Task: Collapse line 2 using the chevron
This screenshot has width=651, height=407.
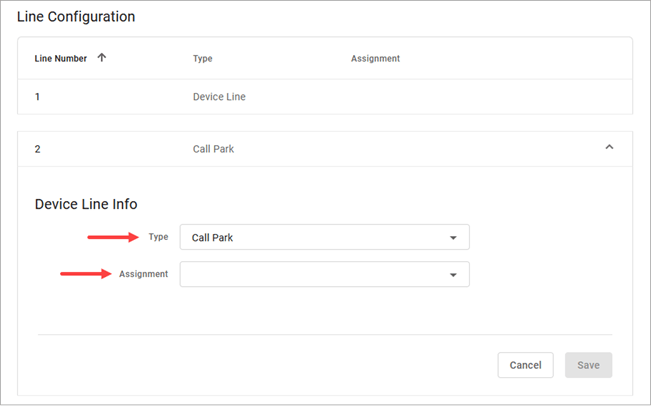Action: [x=609, y=148]
